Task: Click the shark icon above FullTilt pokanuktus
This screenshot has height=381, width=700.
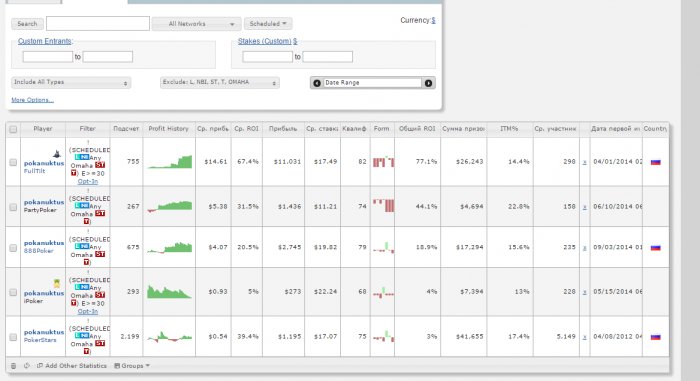Action: click(x=57, y=154)
